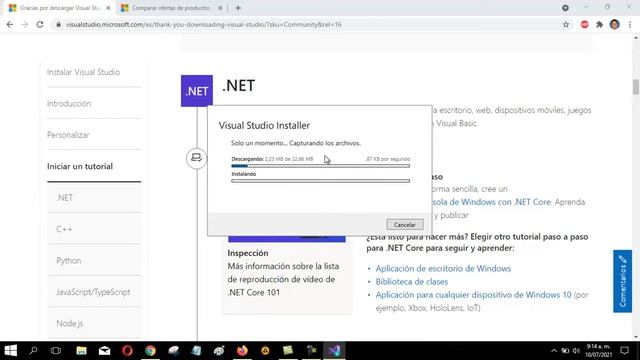The height and width of the screenshot is (360, 640).
Task: Open the Mail app on taskbar
Action: point(104,351)
